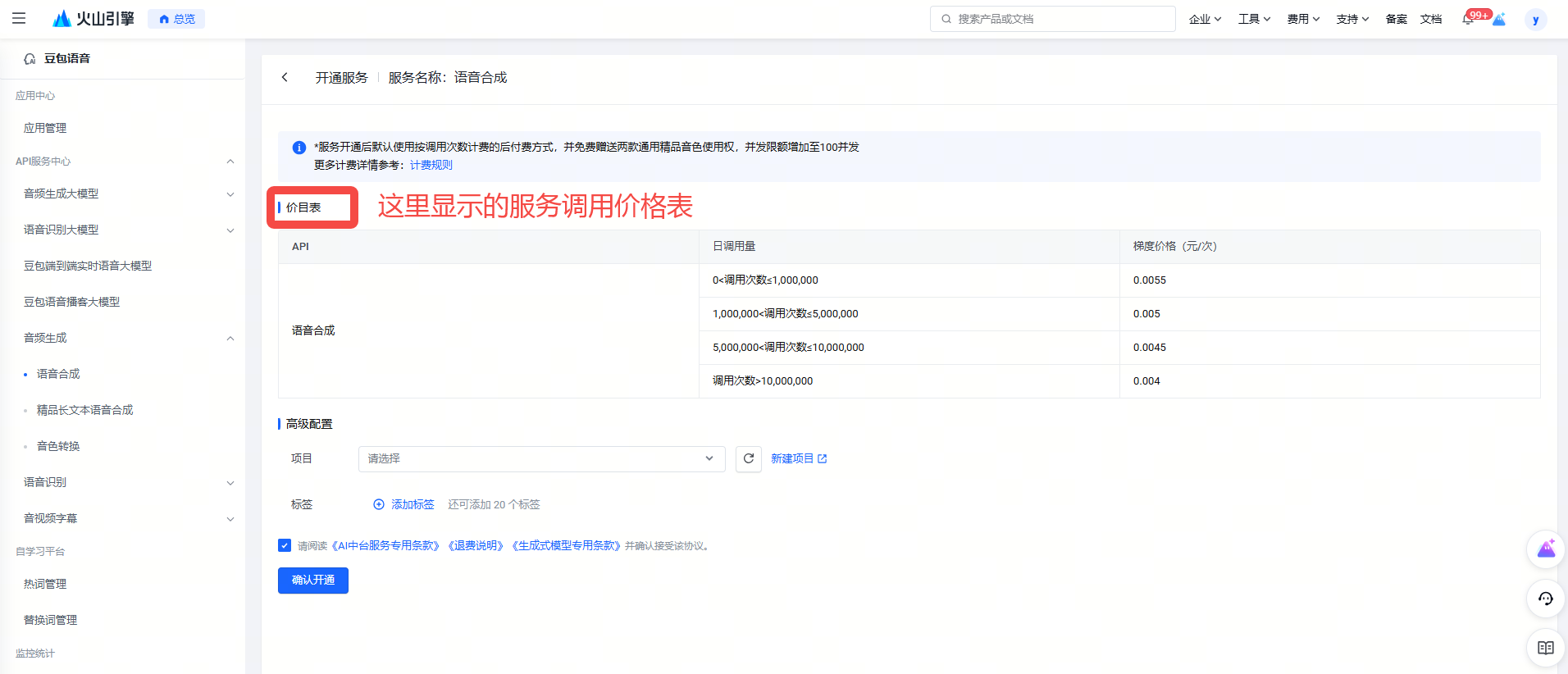Click the 火山引擎 logo

coord(93,19)
